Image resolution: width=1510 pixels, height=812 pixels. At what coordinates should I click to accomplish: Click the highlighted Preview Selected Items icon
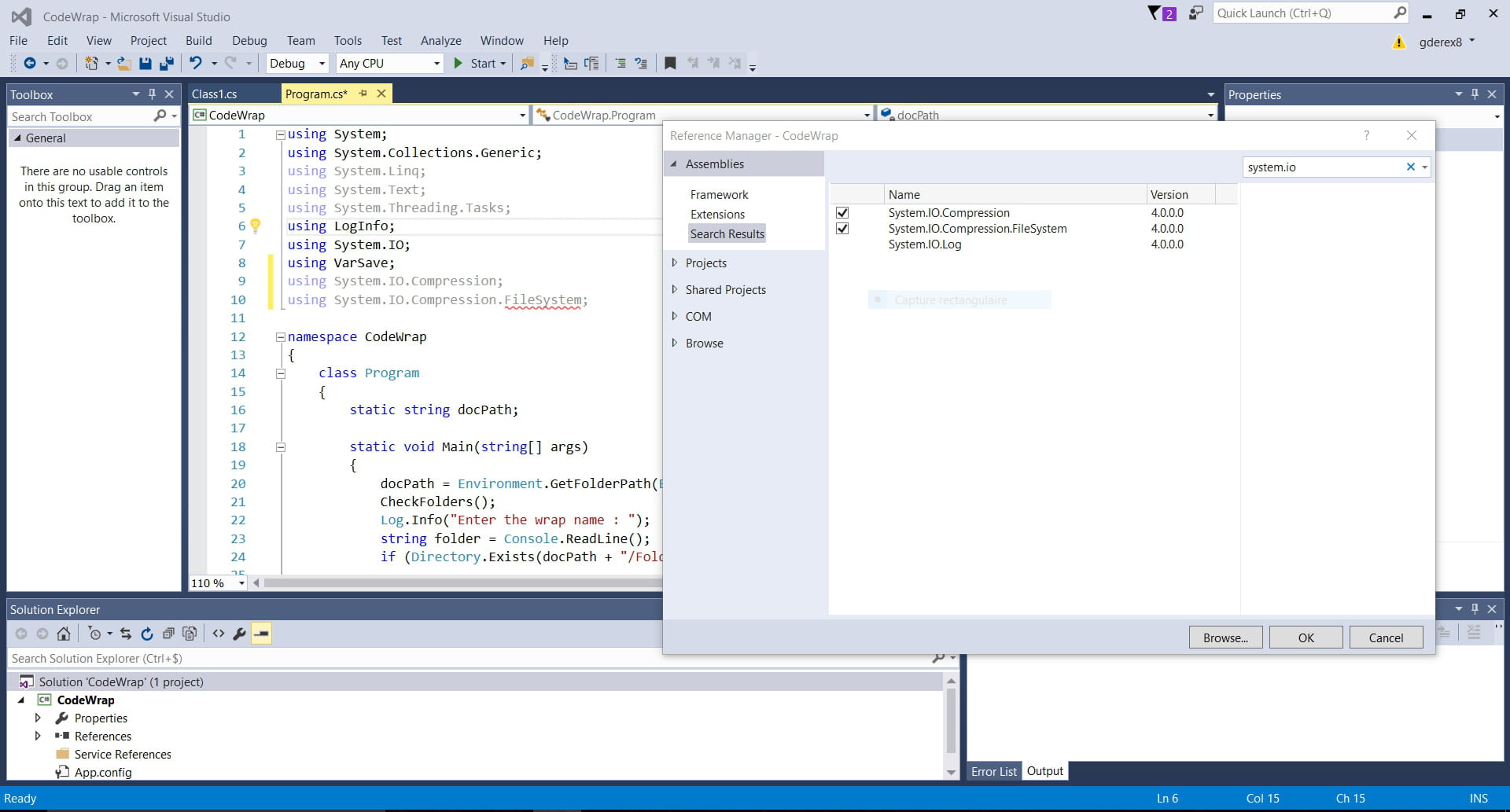click(x=261, y=634)
